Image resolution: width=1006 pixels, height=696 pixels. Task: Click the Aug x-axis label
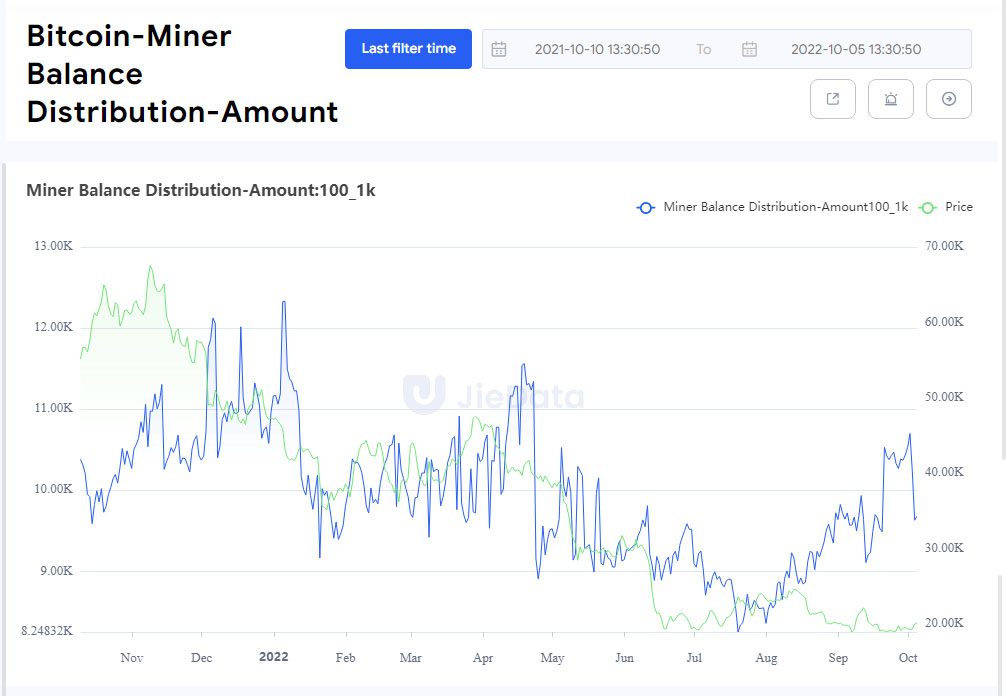point(766,658)
